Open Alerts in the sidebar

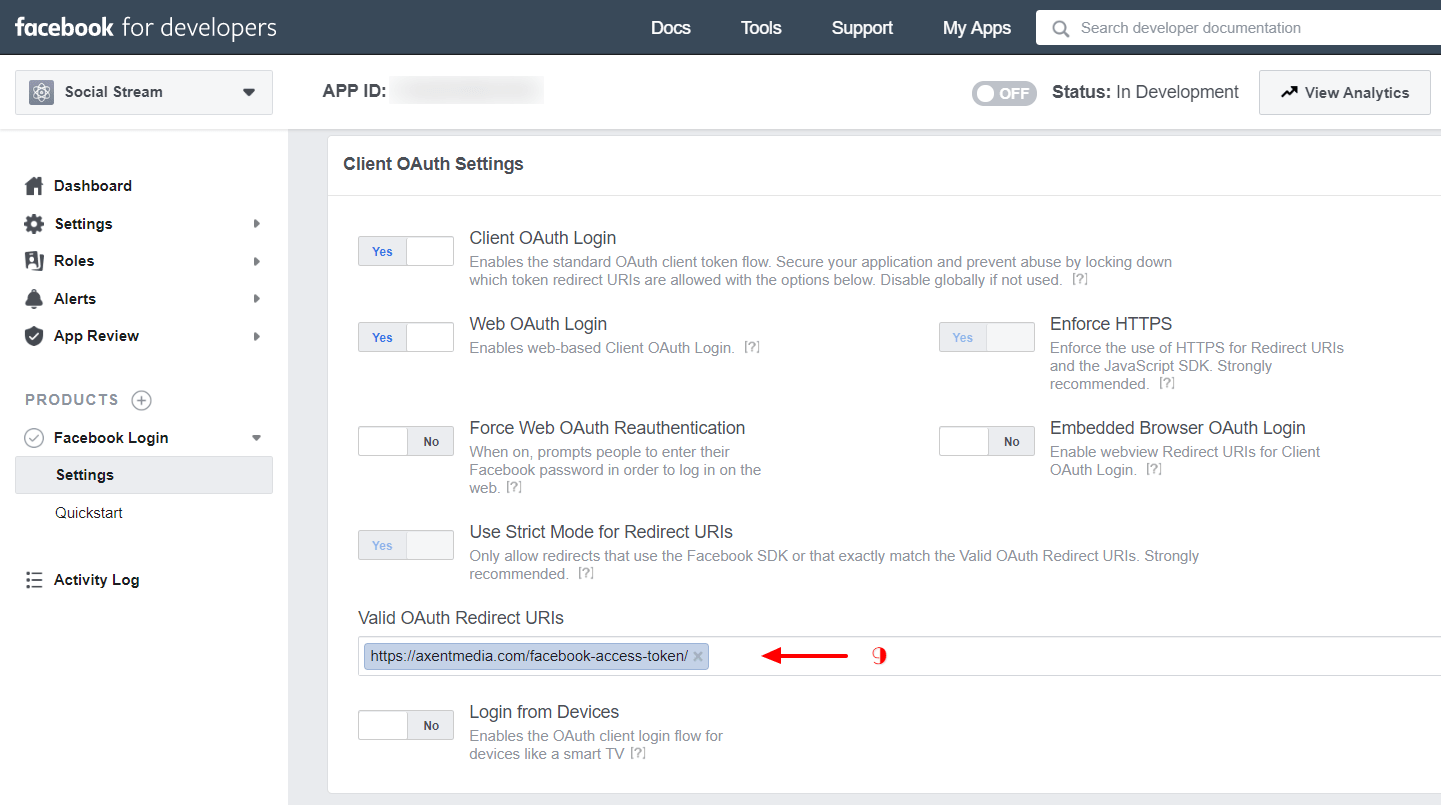click(x=75, y=299)
